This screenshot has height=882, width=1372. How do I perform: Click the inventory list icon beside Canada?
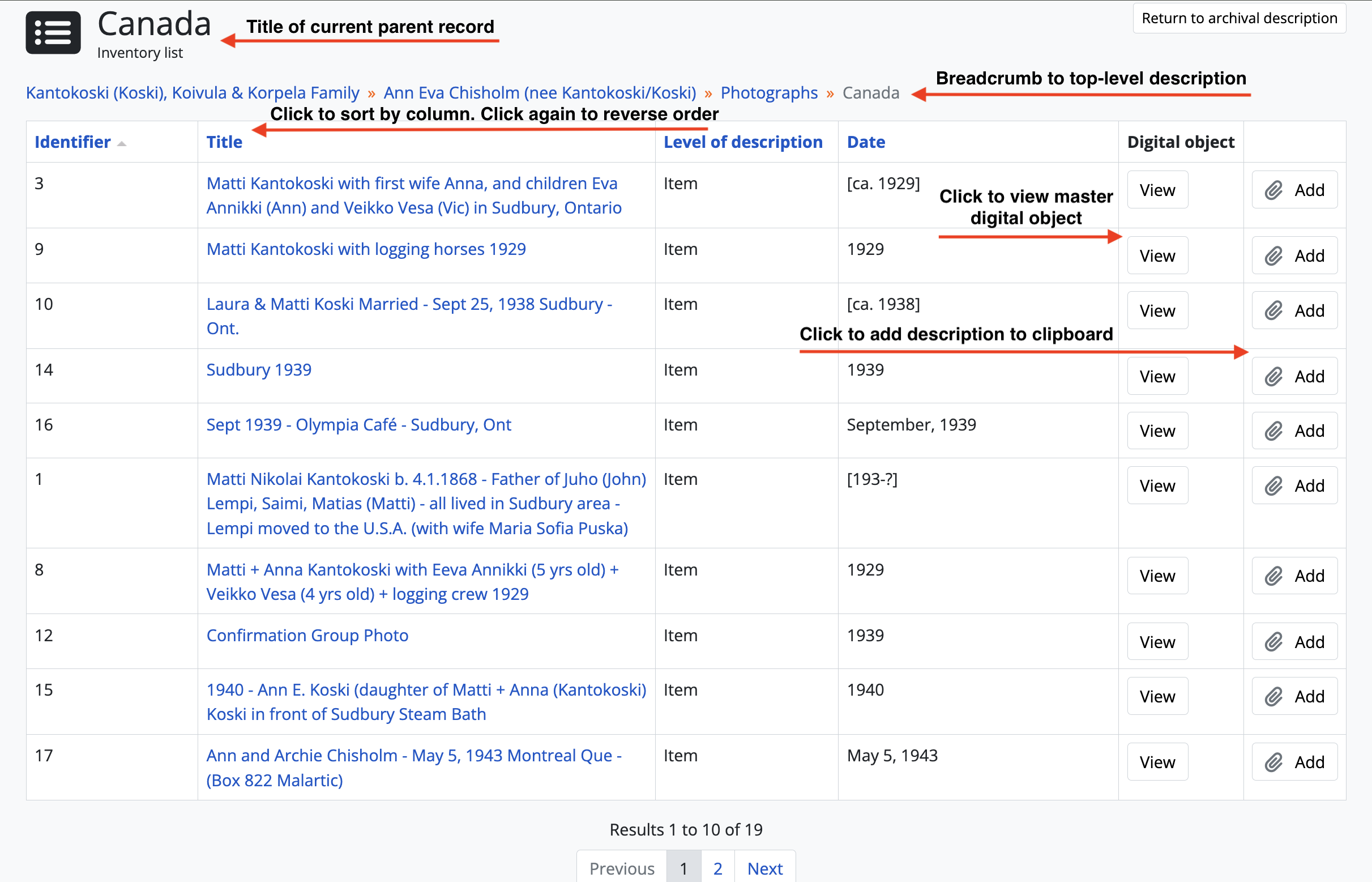(x=53, y=33)
